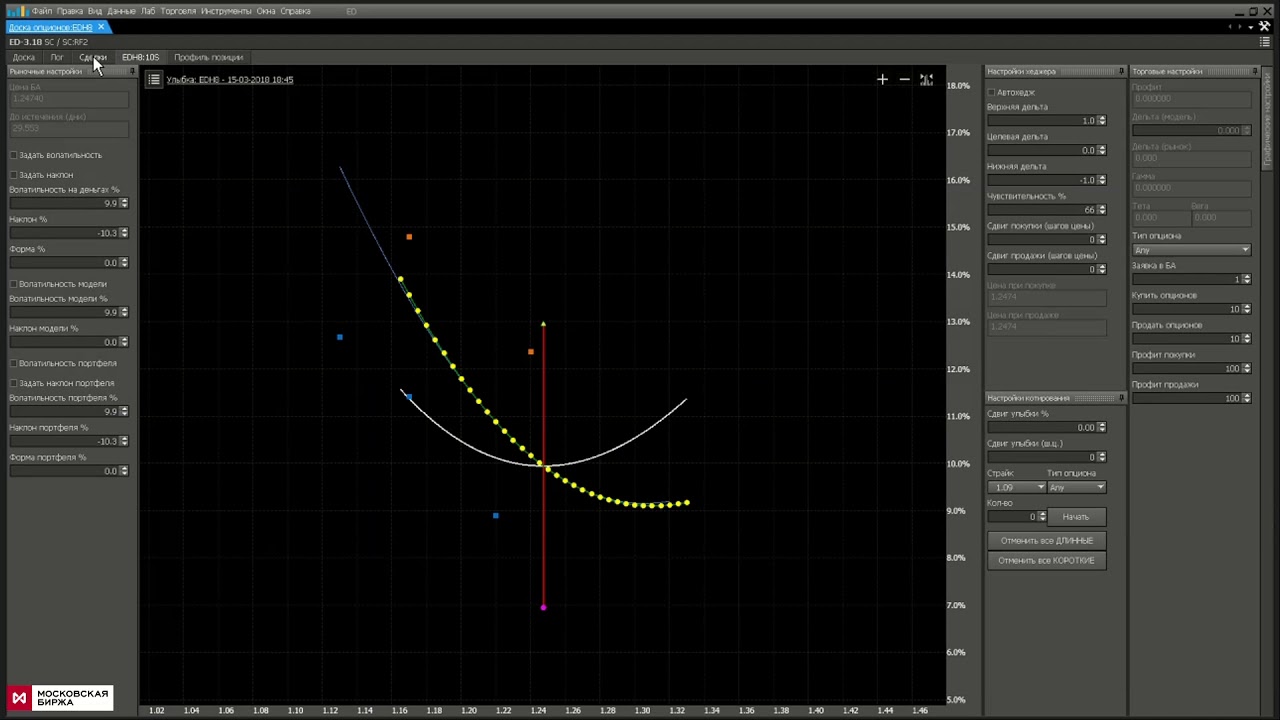Screen dimensions: 1280x720
Task: Open the Справка menu
Action: point(295,11)
